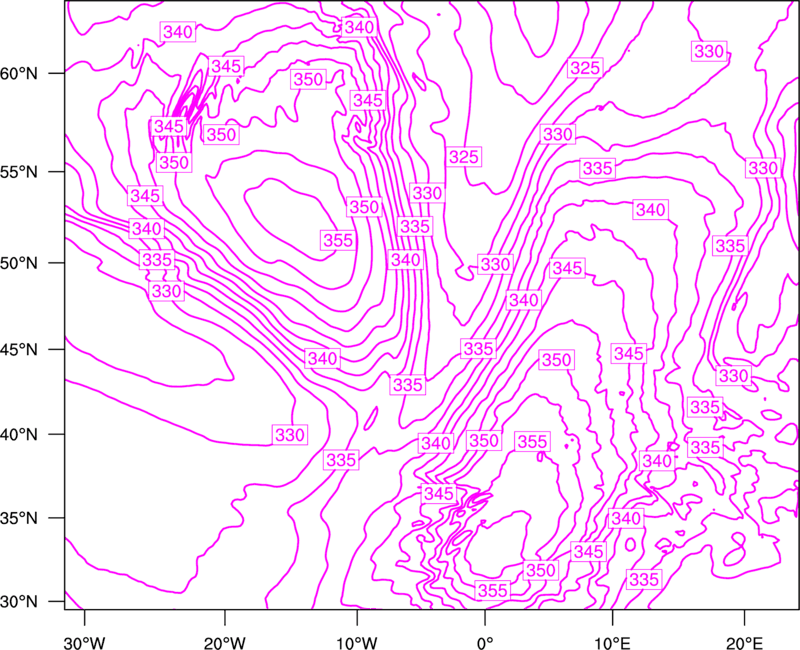This screenshot has height=650, width=800.
Task: Click the 355 label right of 350 near 40°N
Action: pyautogui.click(x=532, y=441)
